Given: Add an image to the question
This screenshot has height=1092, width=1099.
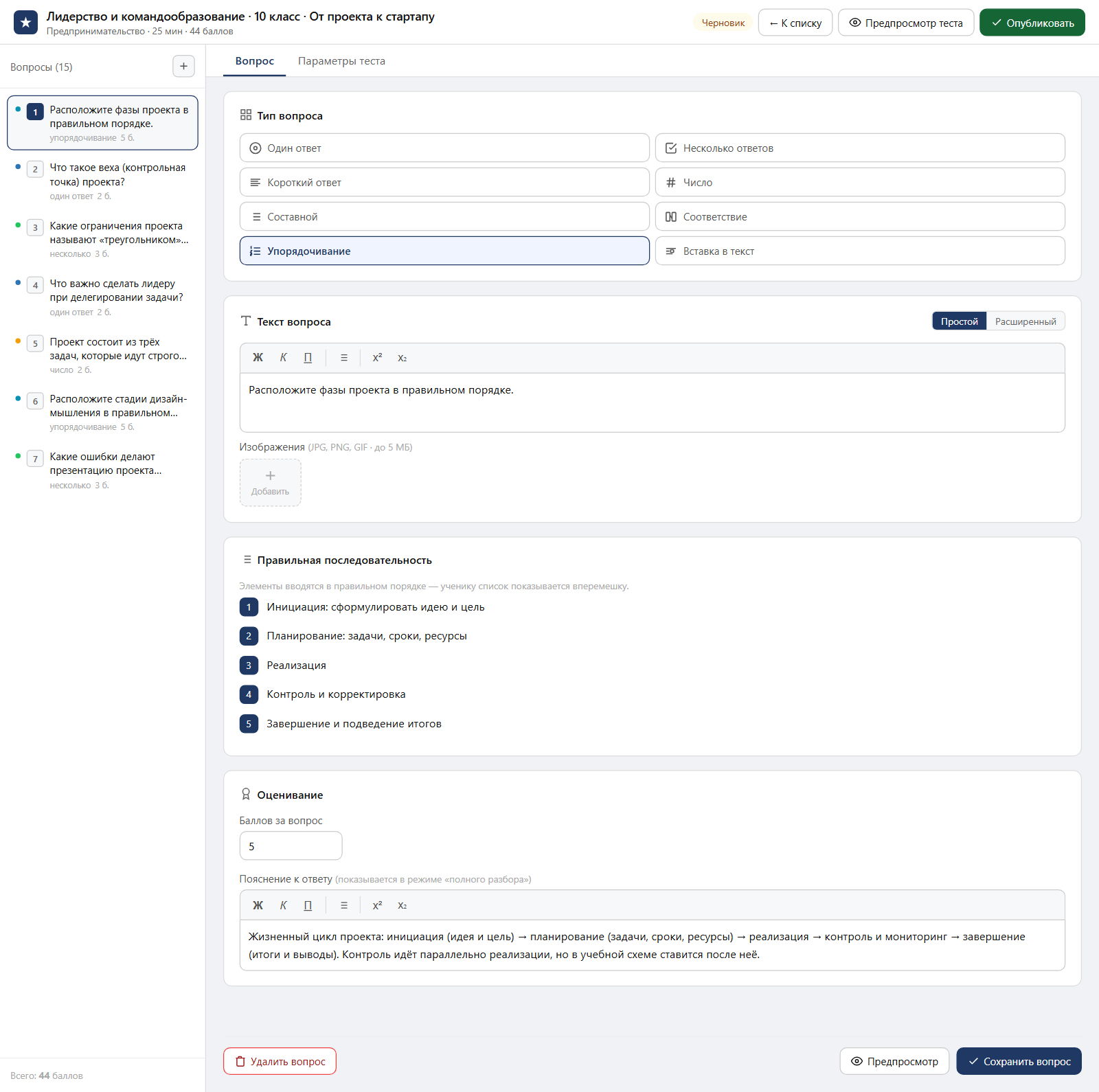Looking at the screenshot, I should tap(271, 483).
